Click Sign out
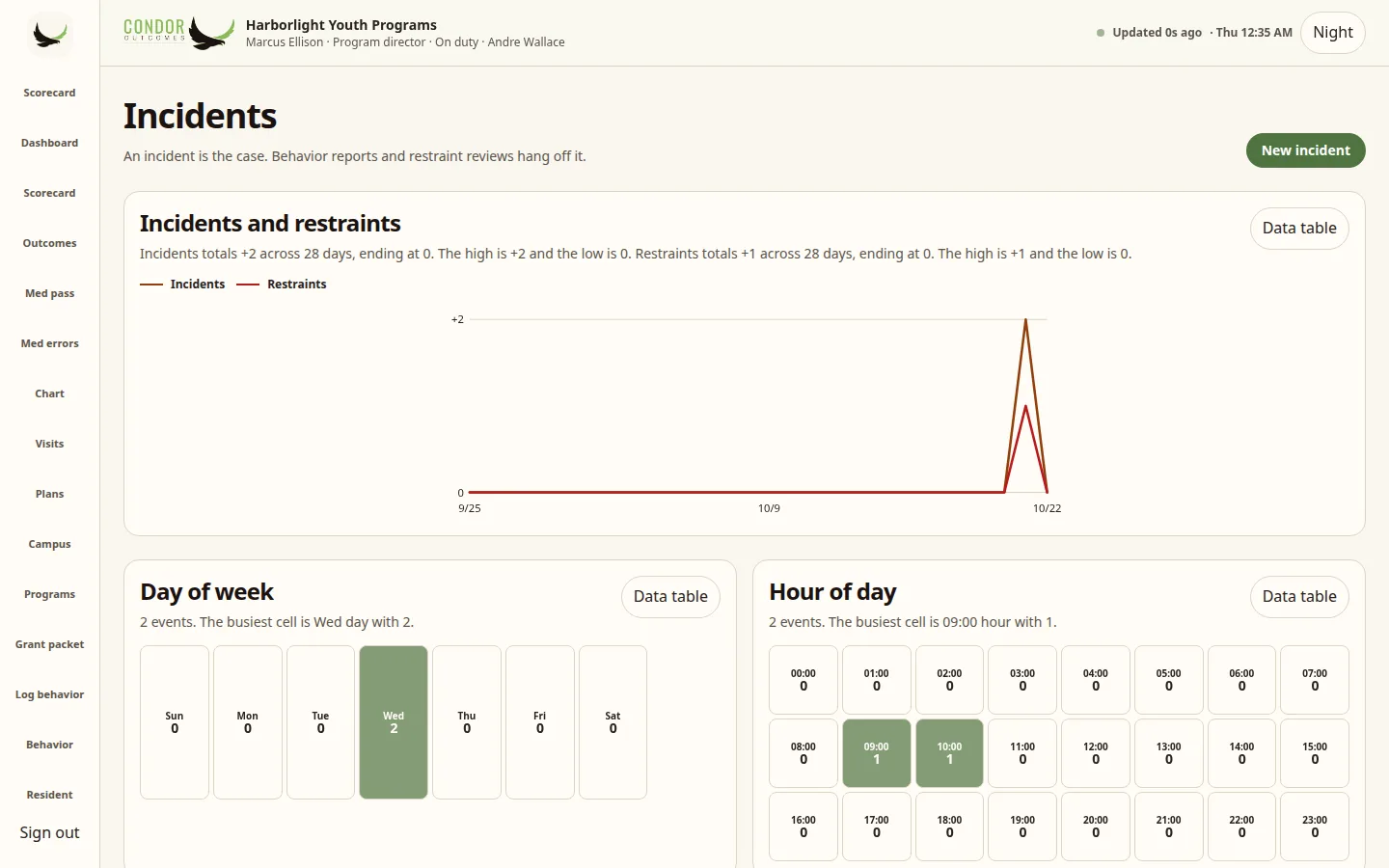This screenshot has width=1389, height=868. (x=50, y=833)
